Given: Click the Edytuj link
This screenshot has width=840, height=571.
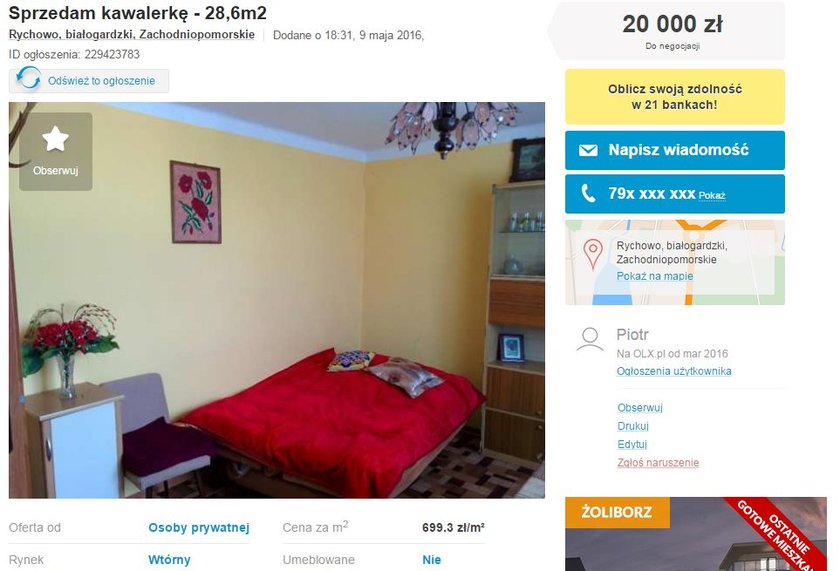Looking at the screenshot, I should click(x=632, y=444).
